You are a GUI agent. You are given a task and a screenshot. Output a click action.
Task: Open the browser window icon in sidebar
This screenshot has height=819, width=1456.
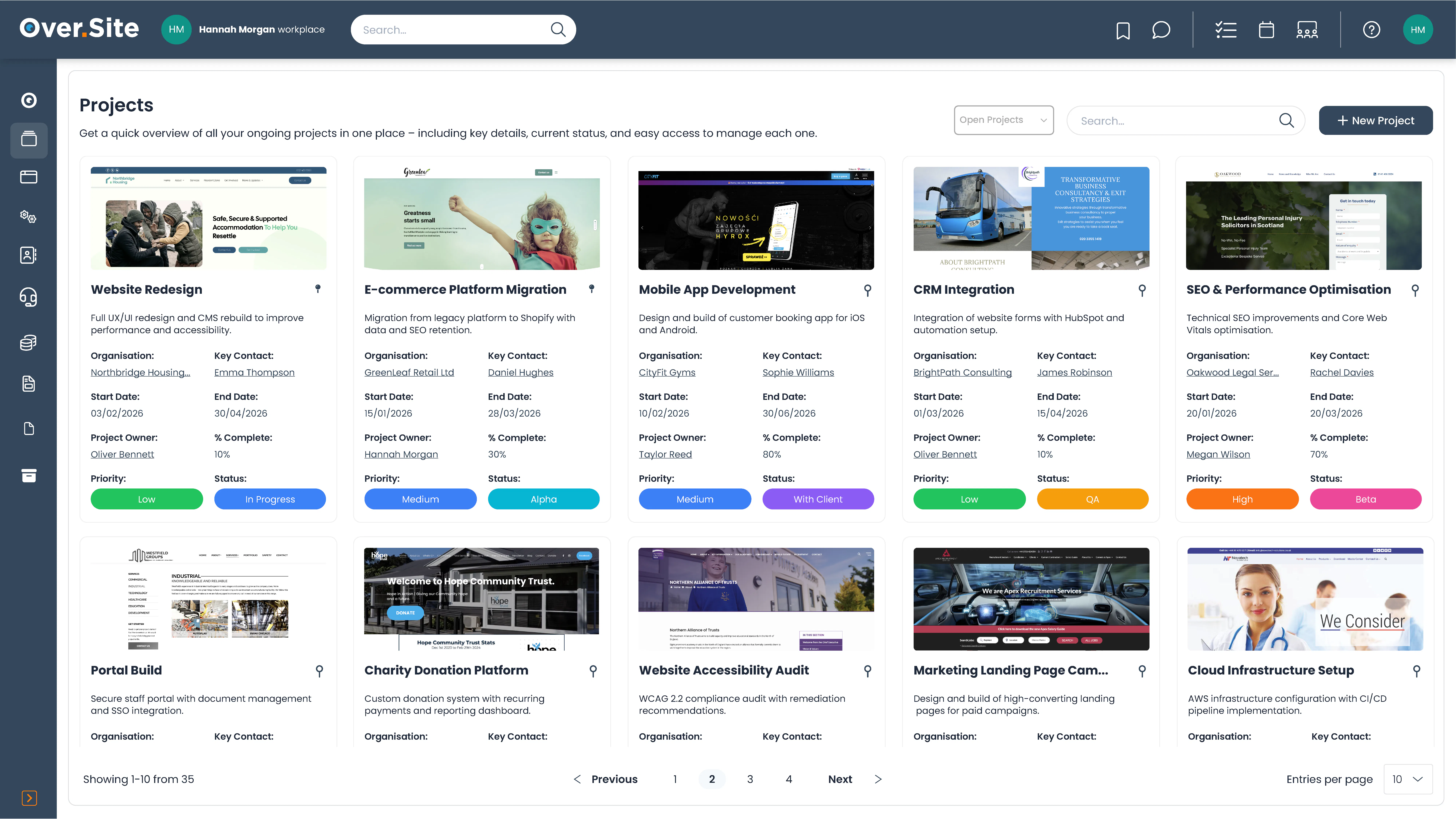(29, 177)
